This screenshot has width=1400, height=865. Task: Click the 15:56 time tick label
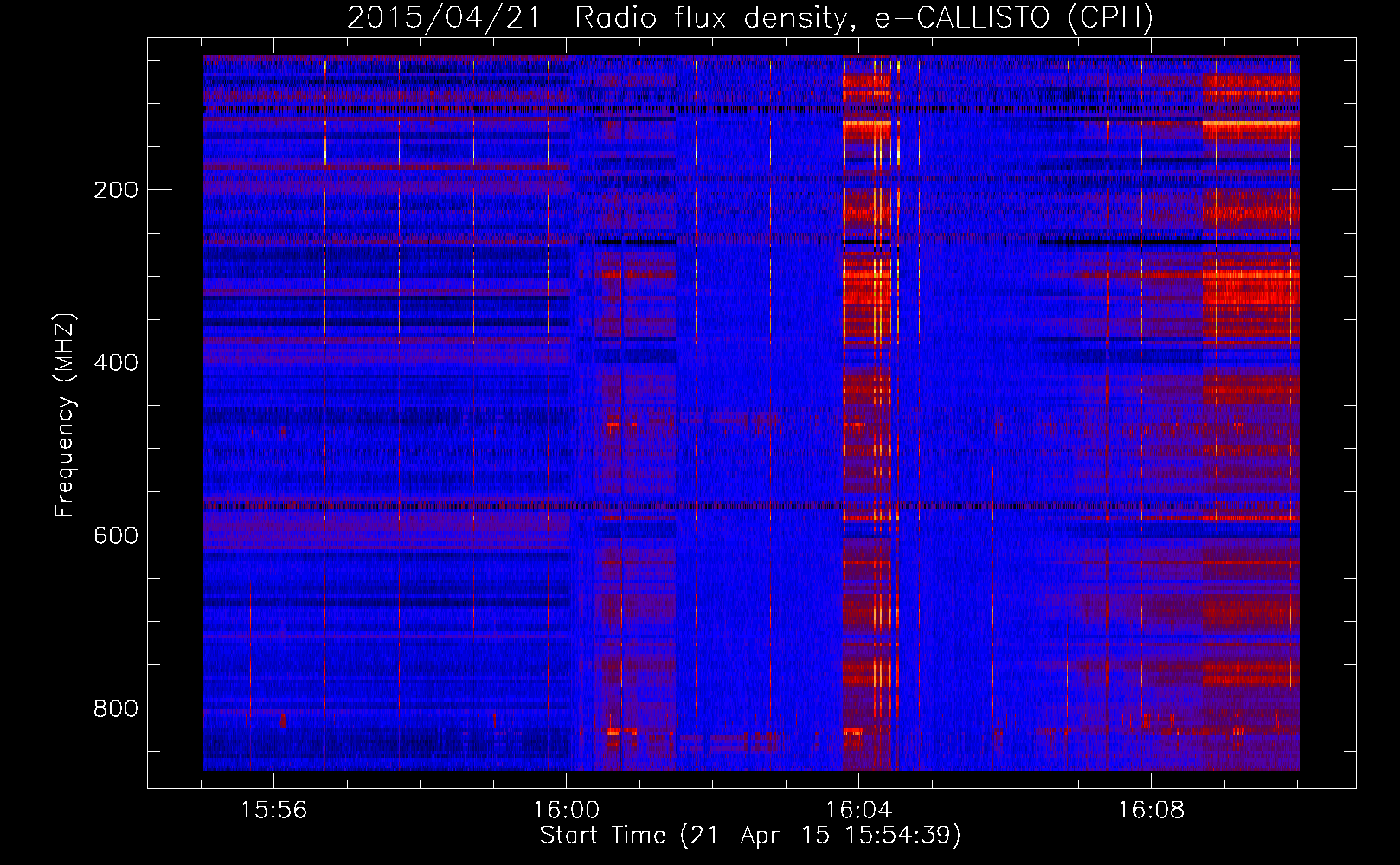[x=273, y=811]
